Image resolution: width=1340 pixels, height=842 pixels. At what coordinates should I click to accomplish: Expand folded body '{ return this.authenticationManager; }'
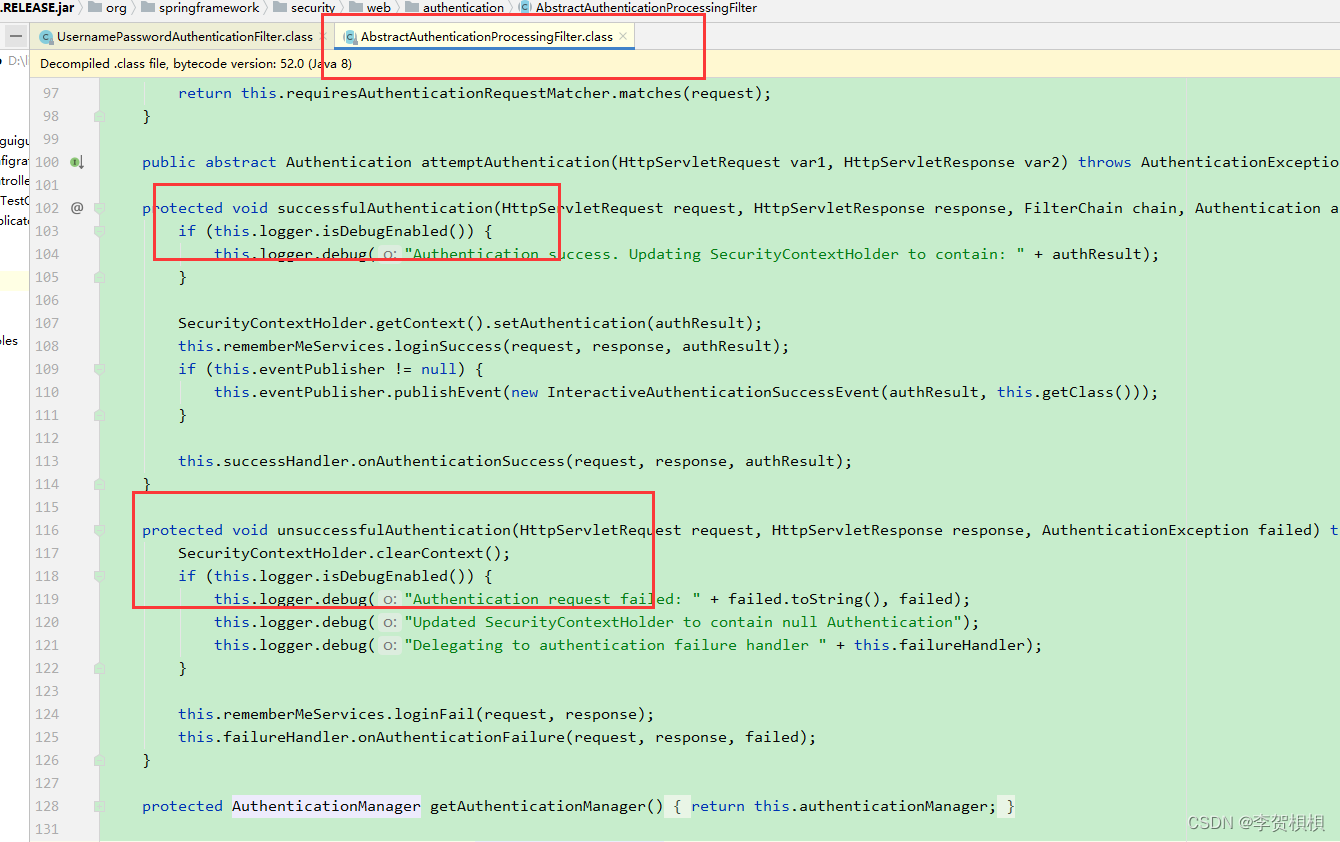pos(841,806)
